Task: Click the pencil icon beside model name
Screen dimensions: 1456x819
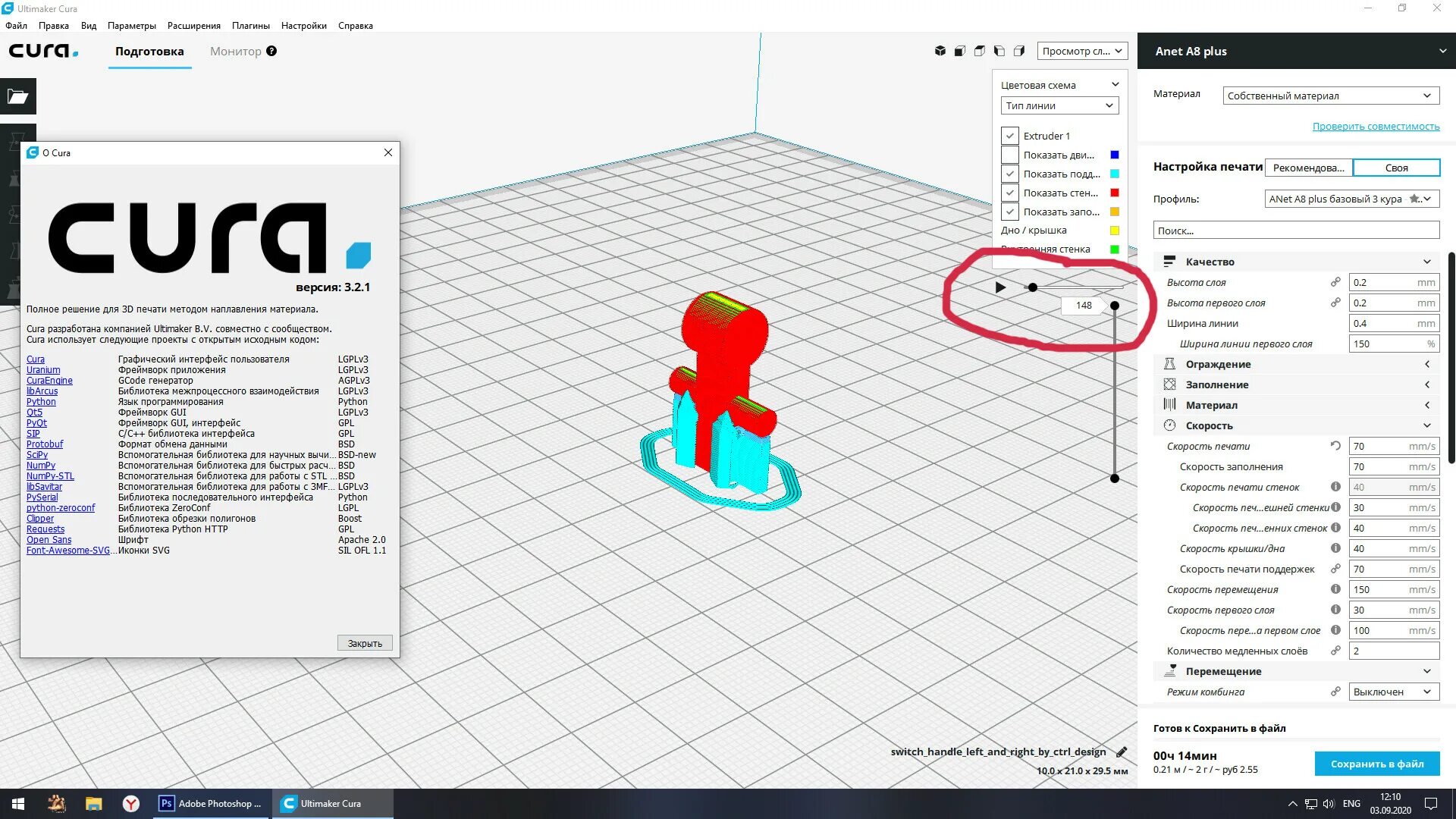Action: (1122, 752)
